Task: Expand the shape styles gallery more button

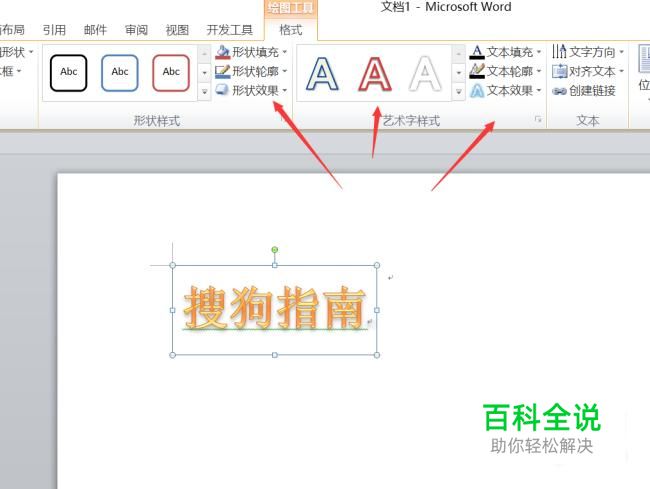Action: coord(204,91)
